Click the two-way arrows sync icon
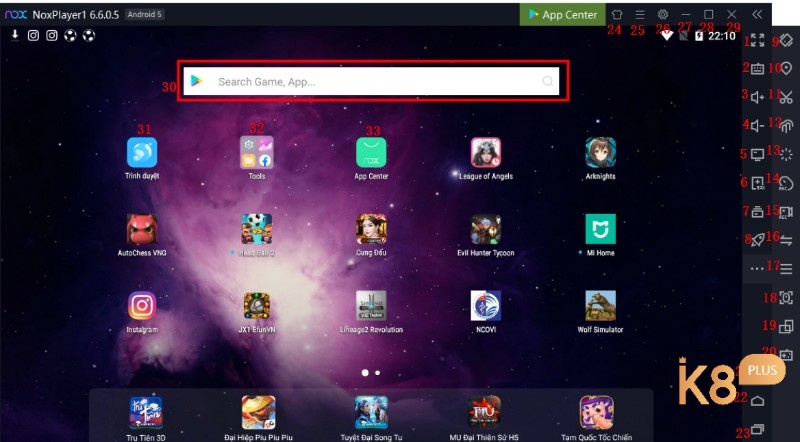 [786, 239]
